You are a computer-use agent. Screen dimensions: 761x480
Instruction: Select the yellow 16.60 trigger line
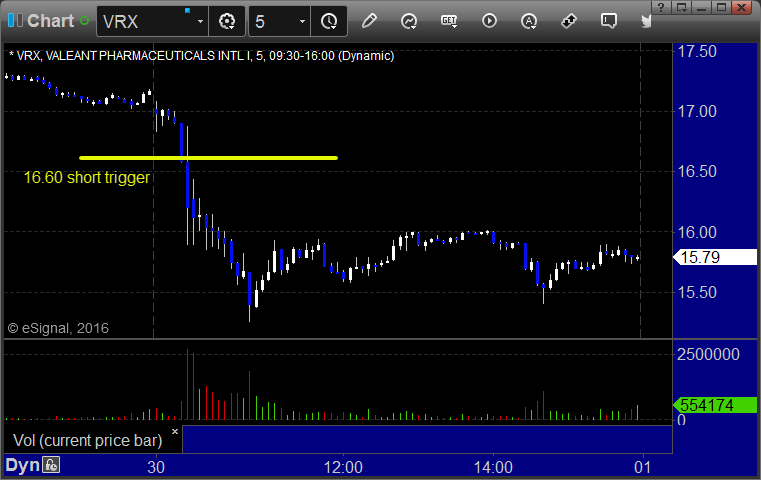[208, 158]
